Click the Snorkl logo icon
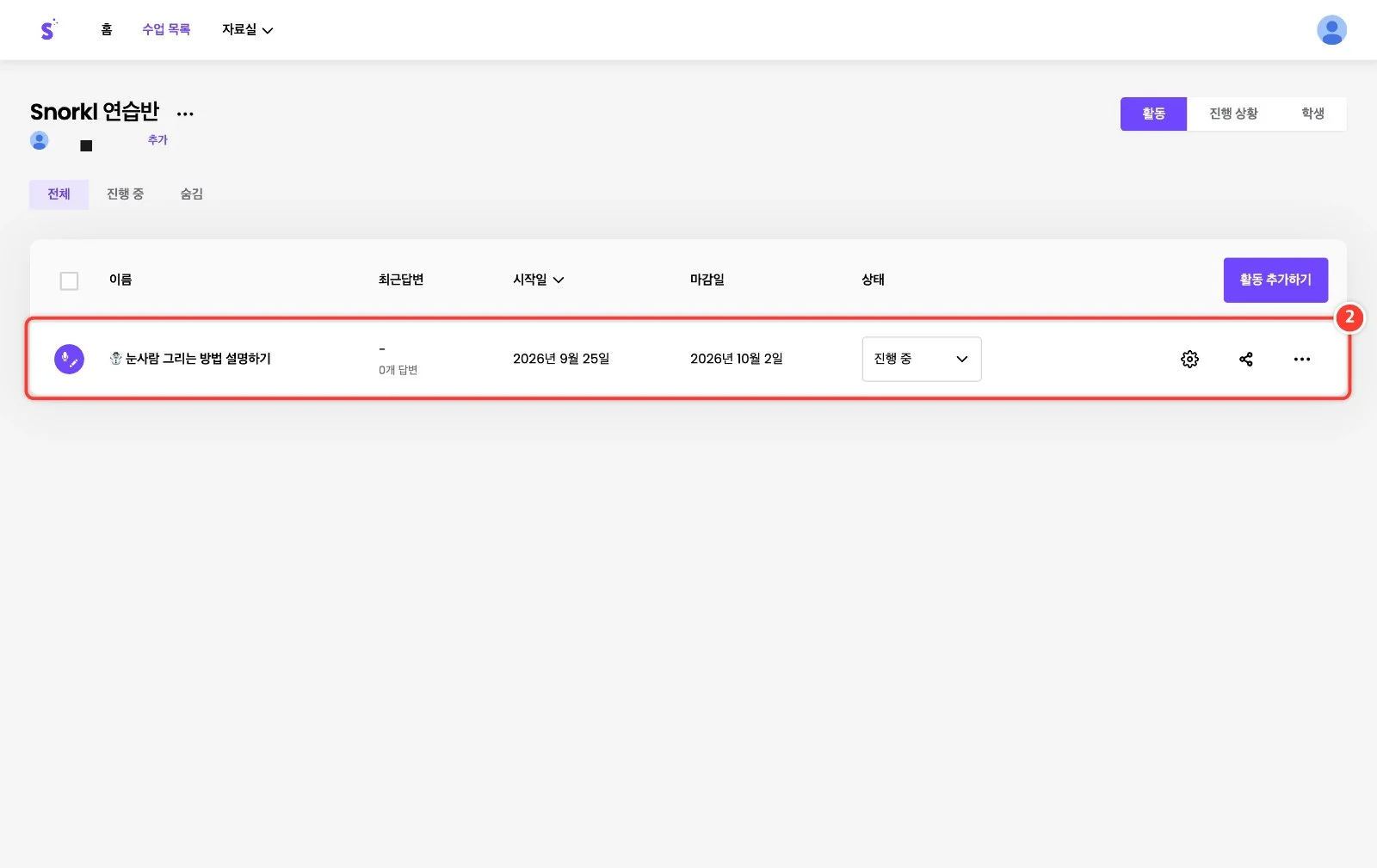Image resolution: width=1377 pixels, height=868 pixels. pyautogui.click(x=48, y=29)
